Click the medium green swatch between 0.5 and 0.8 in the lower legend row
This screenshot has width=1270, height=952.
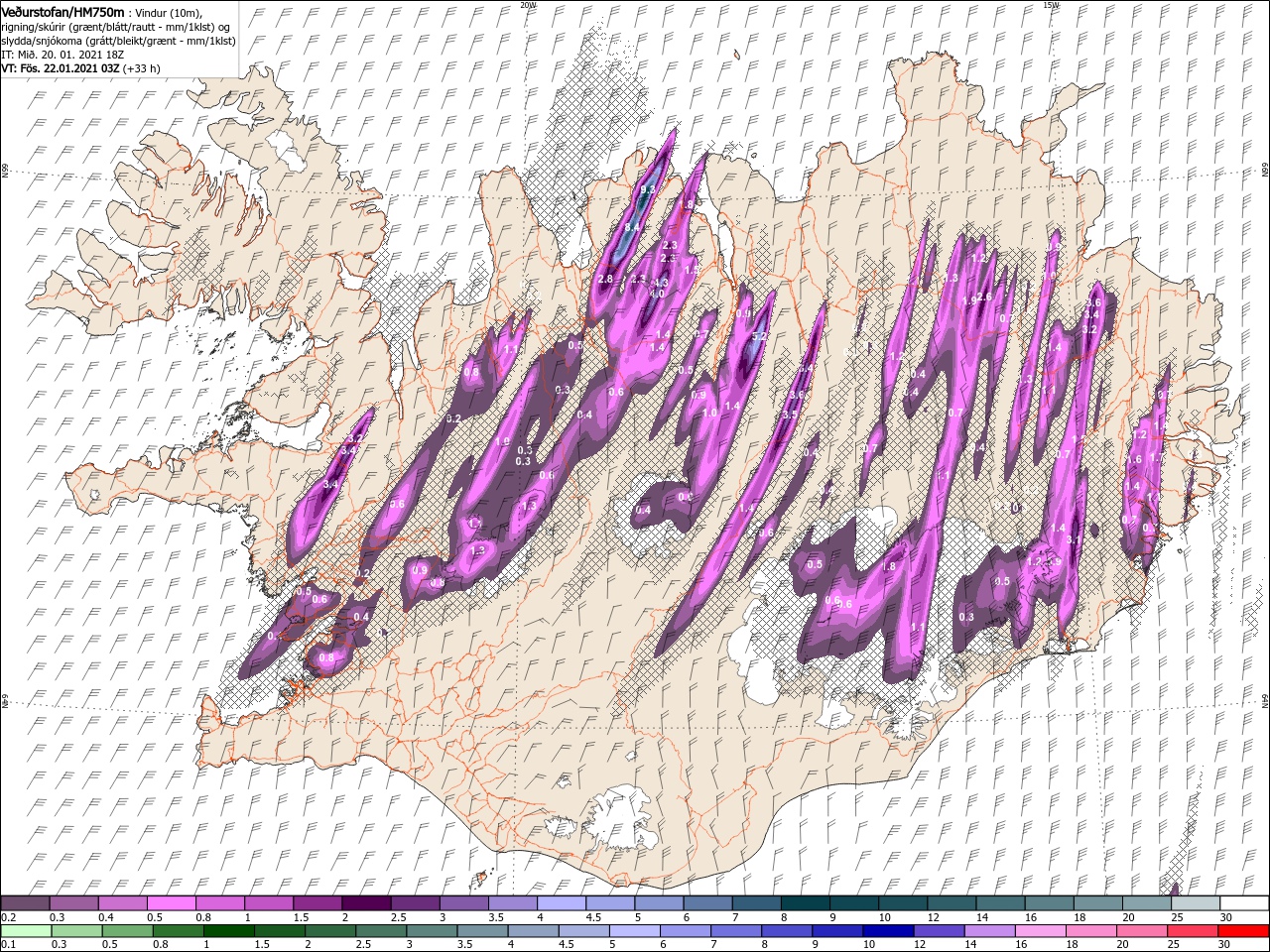pyautogui.click(x=128, y=931)
